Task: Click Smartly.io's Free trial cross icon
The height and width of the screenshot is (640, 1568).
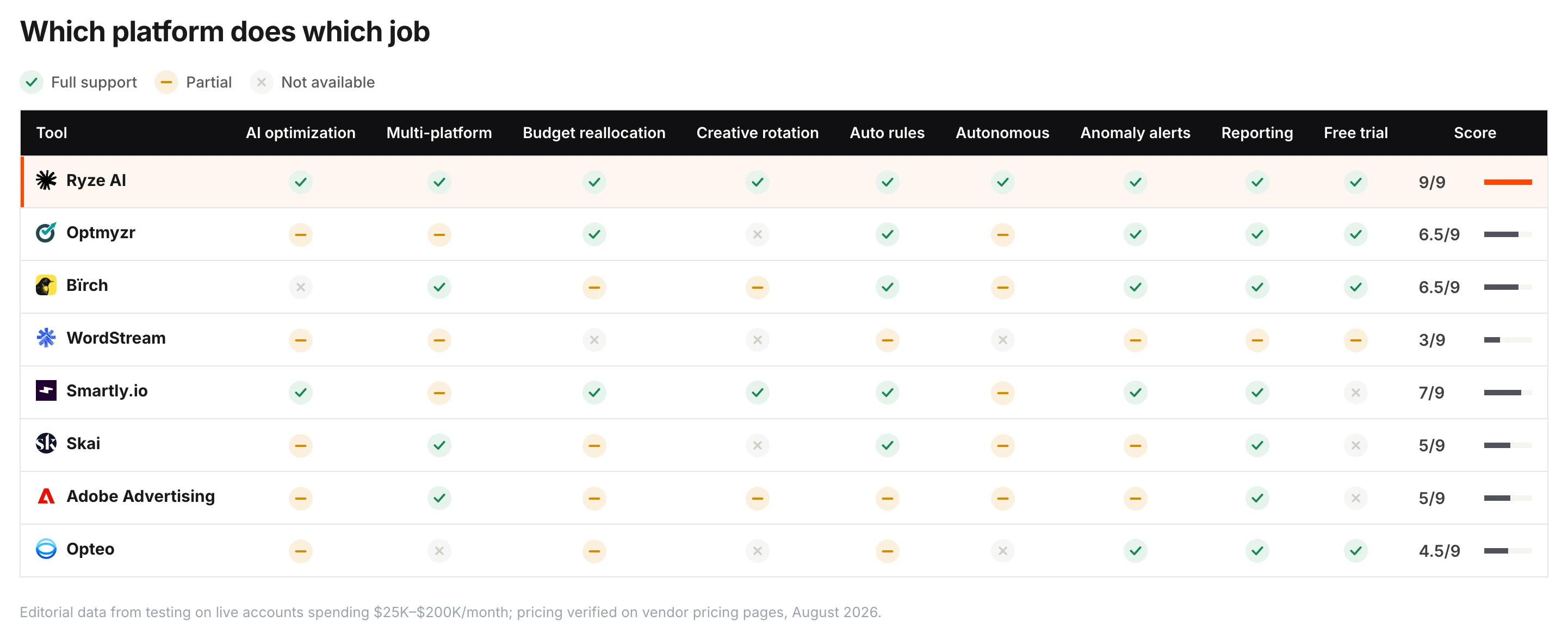Action: tap(1355, 393)
